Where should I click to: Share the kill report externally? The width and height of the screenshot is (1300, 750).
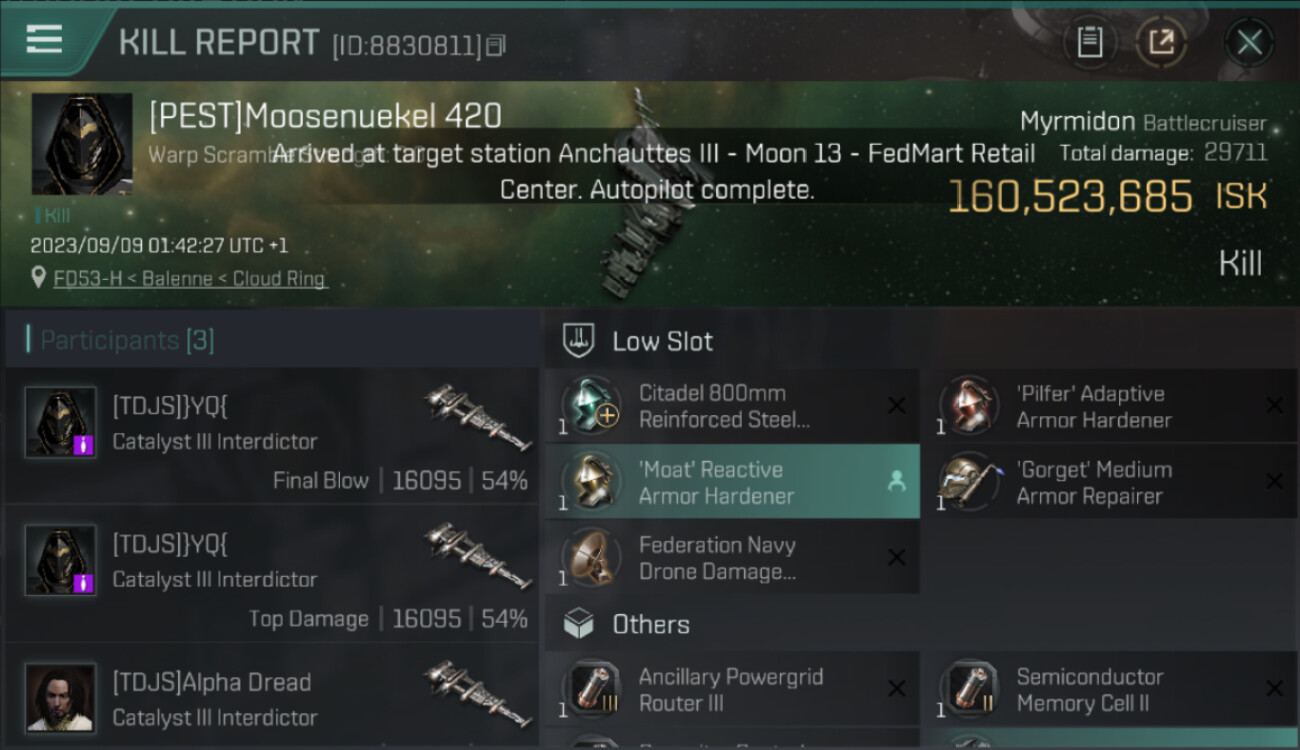(1161, 42)
